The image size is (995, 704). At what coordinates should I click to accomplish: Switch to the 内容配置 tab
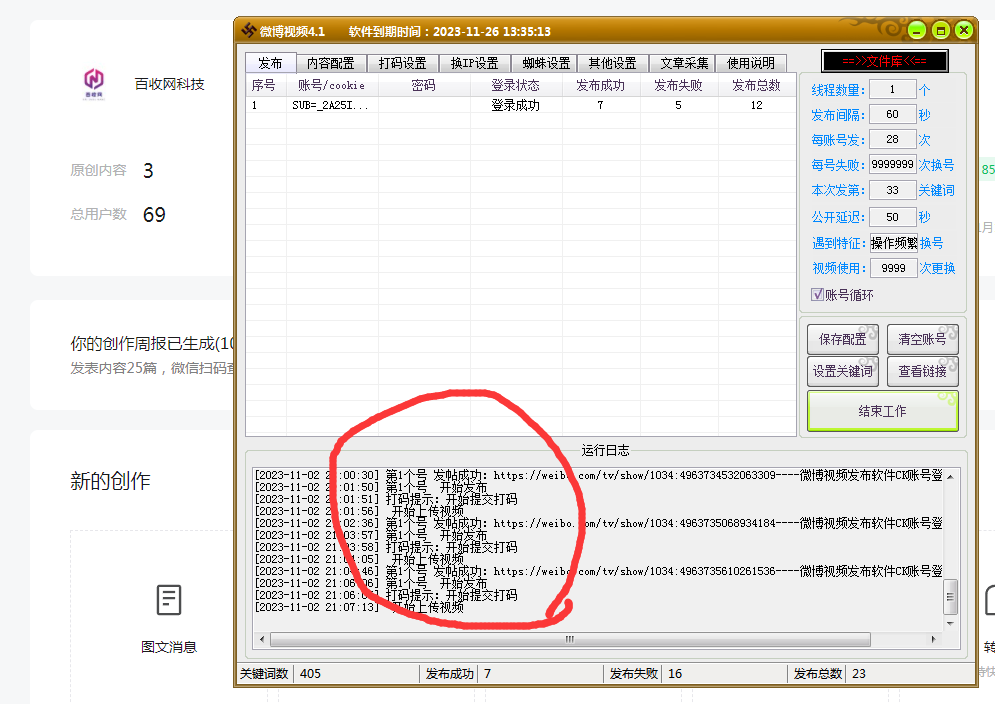[331, 63]
